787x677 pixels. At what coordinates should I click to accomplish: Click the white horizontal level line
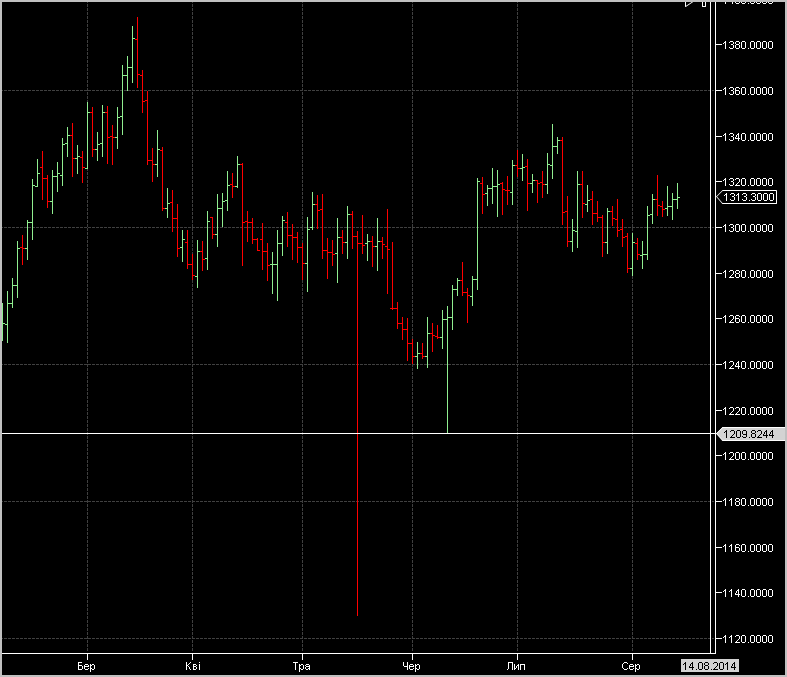pos(356,433)
